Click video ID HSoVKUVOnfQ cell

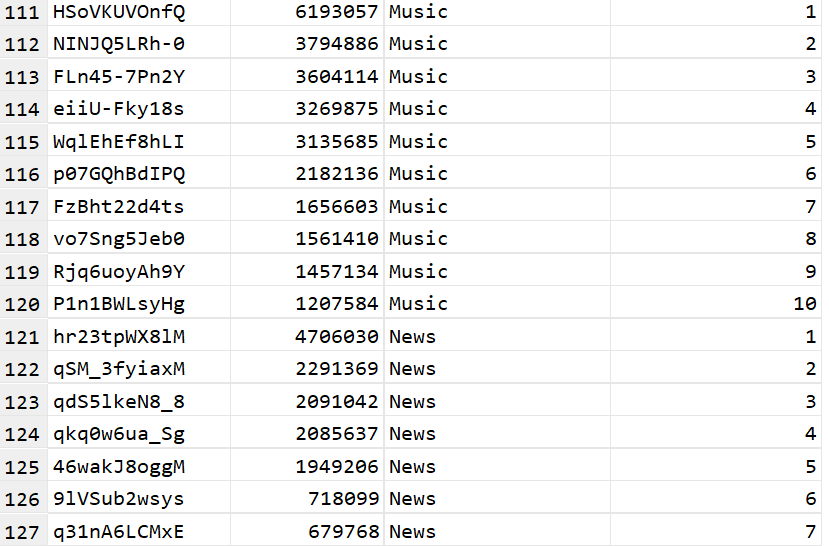pos(139,12)
